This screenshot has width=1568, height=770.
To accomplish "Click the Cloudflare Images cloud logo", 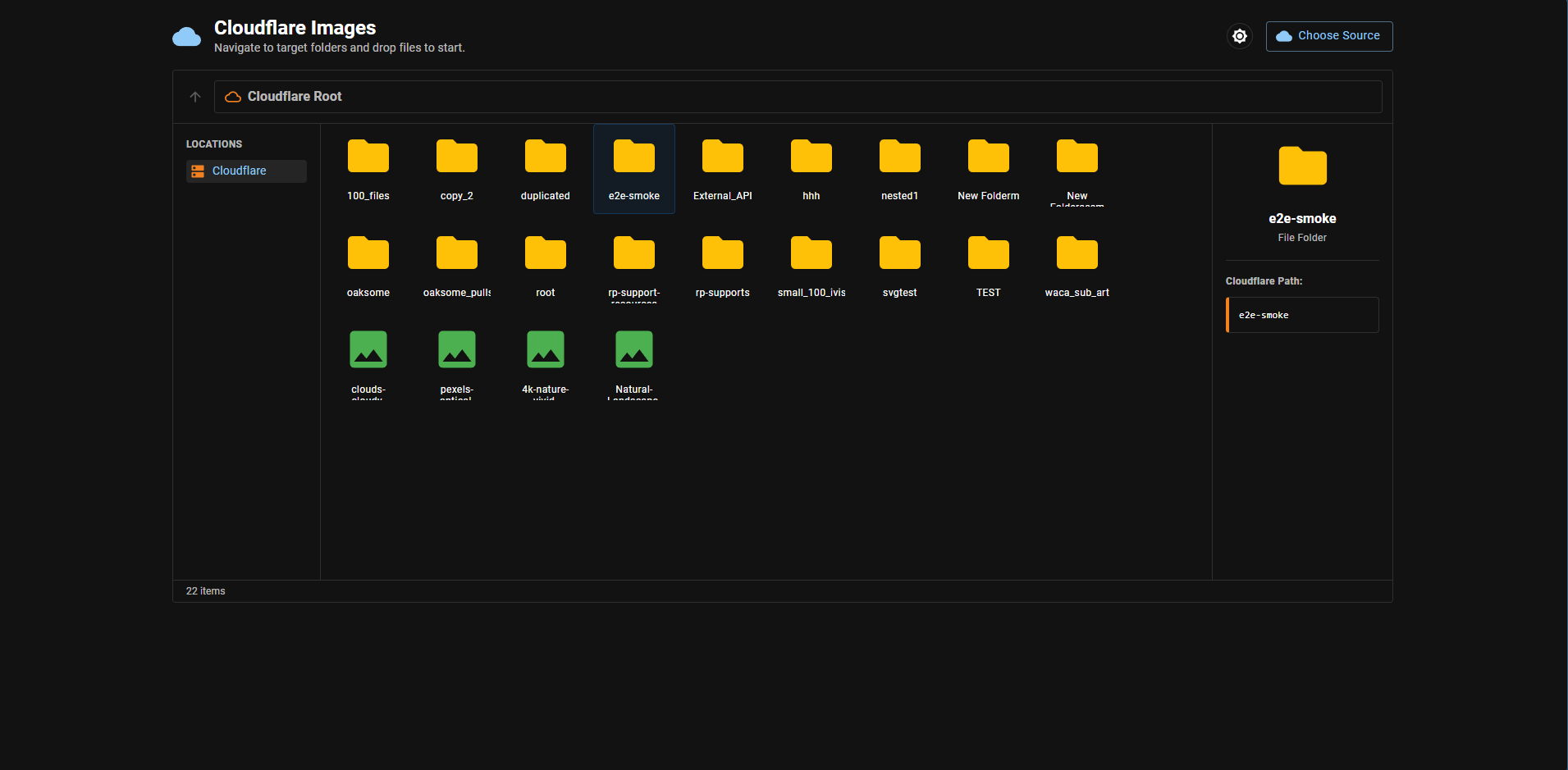I will [x=187, y=36].
